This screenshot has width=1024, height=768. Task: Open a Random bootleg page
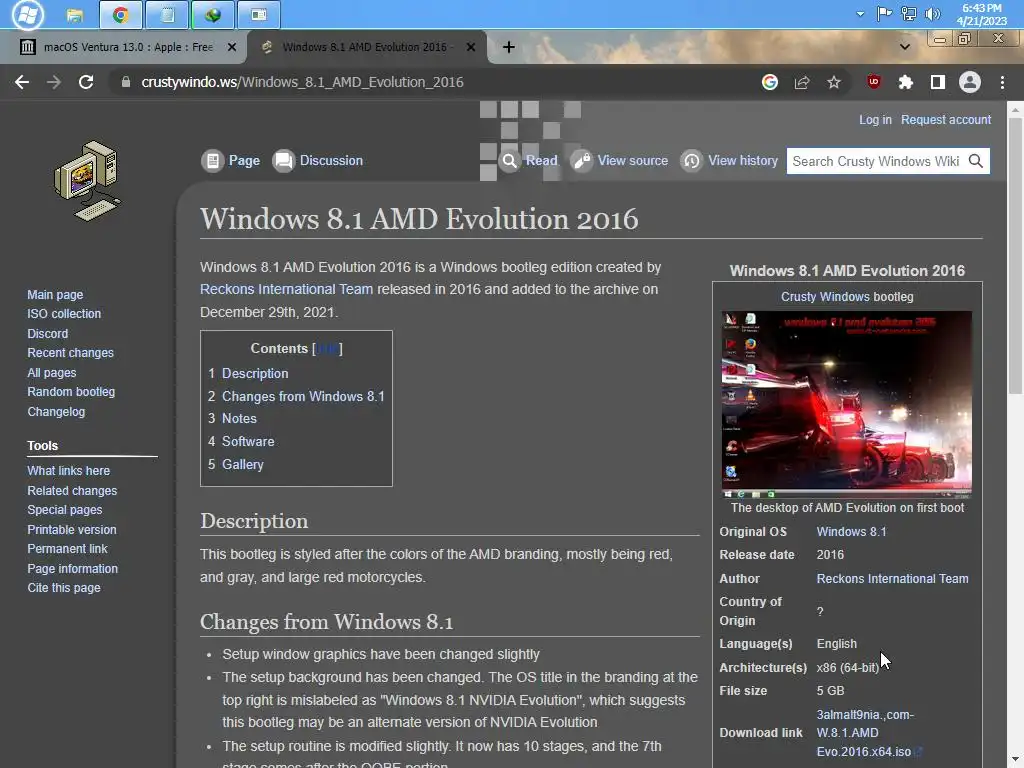(71, 392)
